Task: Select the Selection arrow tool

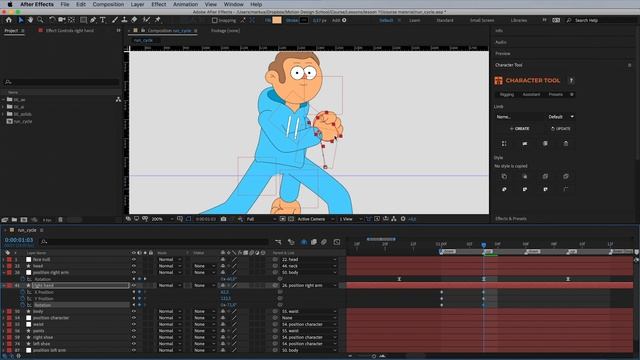Action: [21, 20]
